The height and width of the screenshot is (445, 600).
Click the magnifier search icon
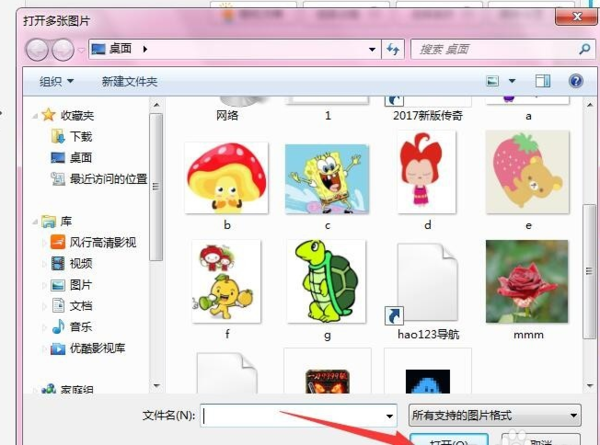coord(584,49)
